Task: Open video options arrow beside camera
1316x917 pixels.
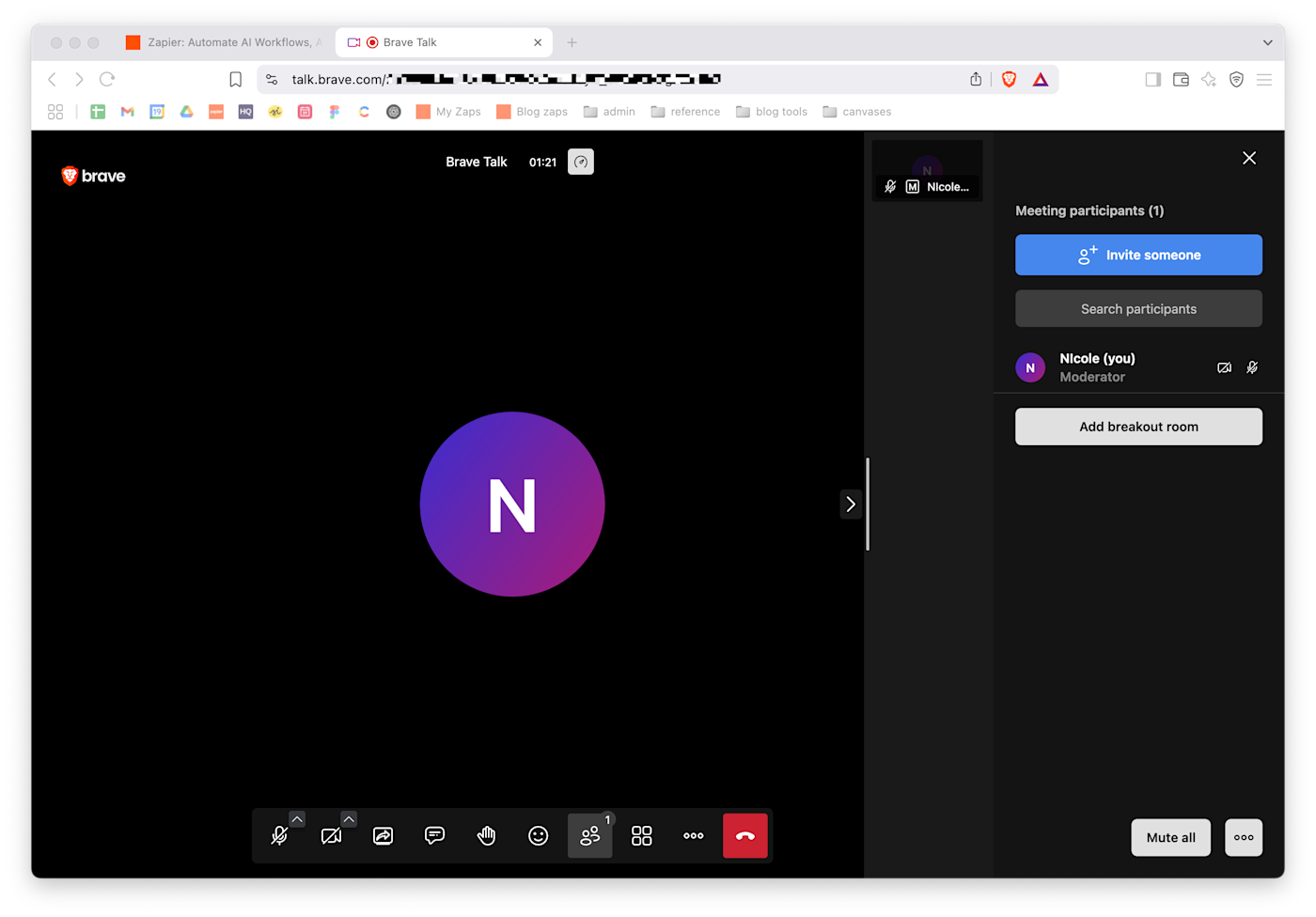Action: [x=349, y=819]
